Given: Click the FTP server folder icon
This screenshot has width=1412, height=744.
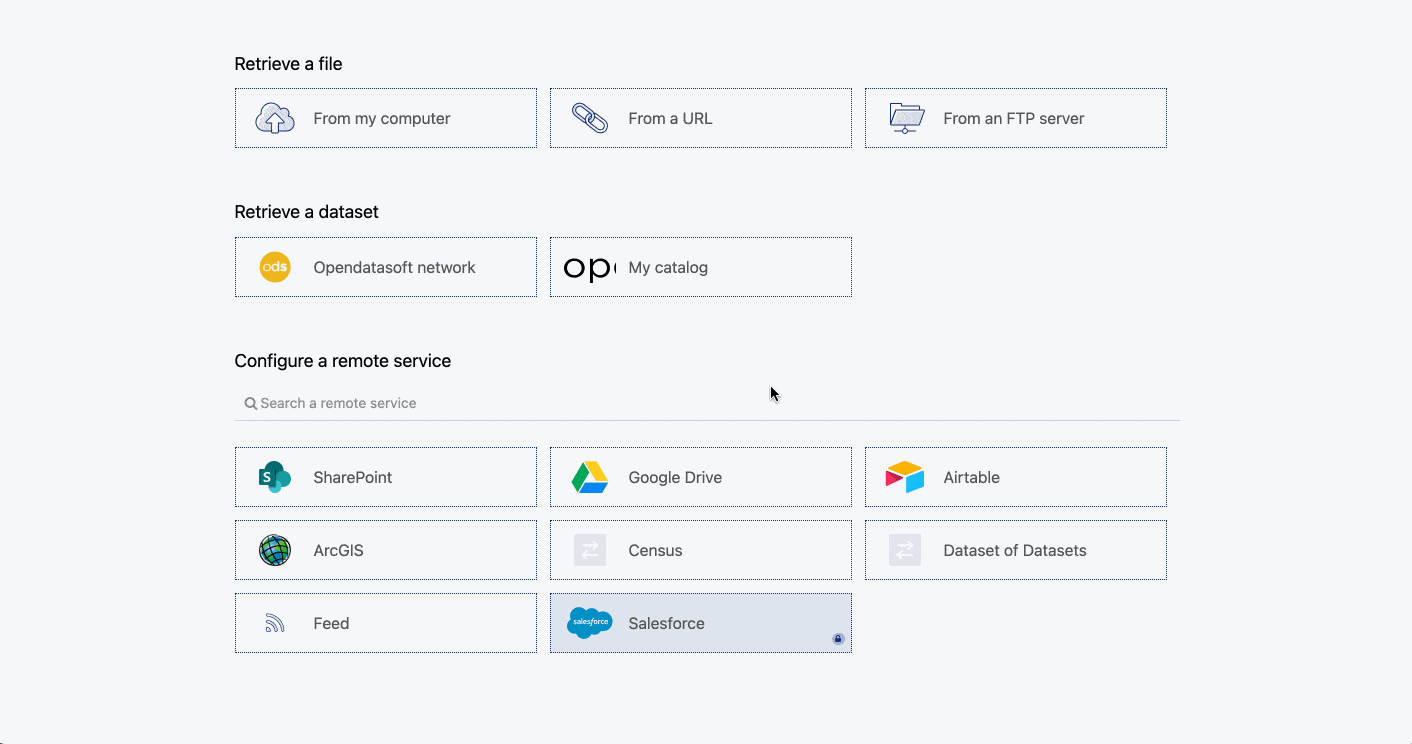Looking at the screenshot, I should tap(906, 118).
